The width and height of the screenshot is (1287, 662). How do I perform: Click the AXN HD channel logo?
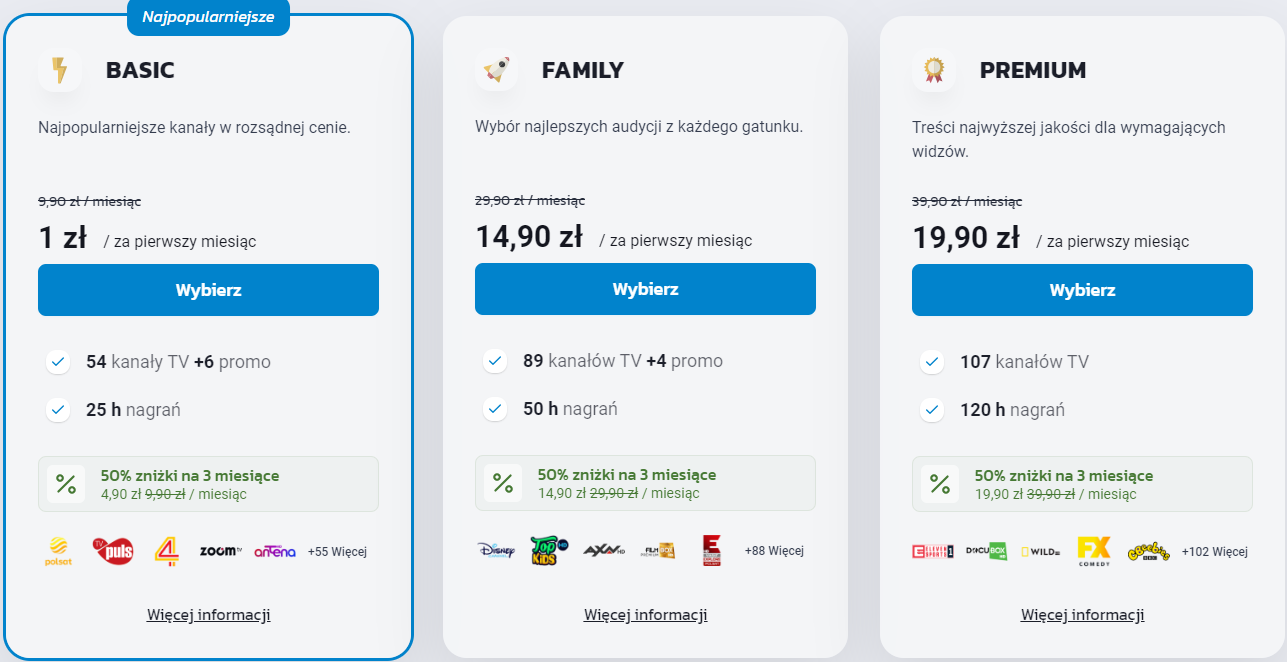tap(603, 550)
